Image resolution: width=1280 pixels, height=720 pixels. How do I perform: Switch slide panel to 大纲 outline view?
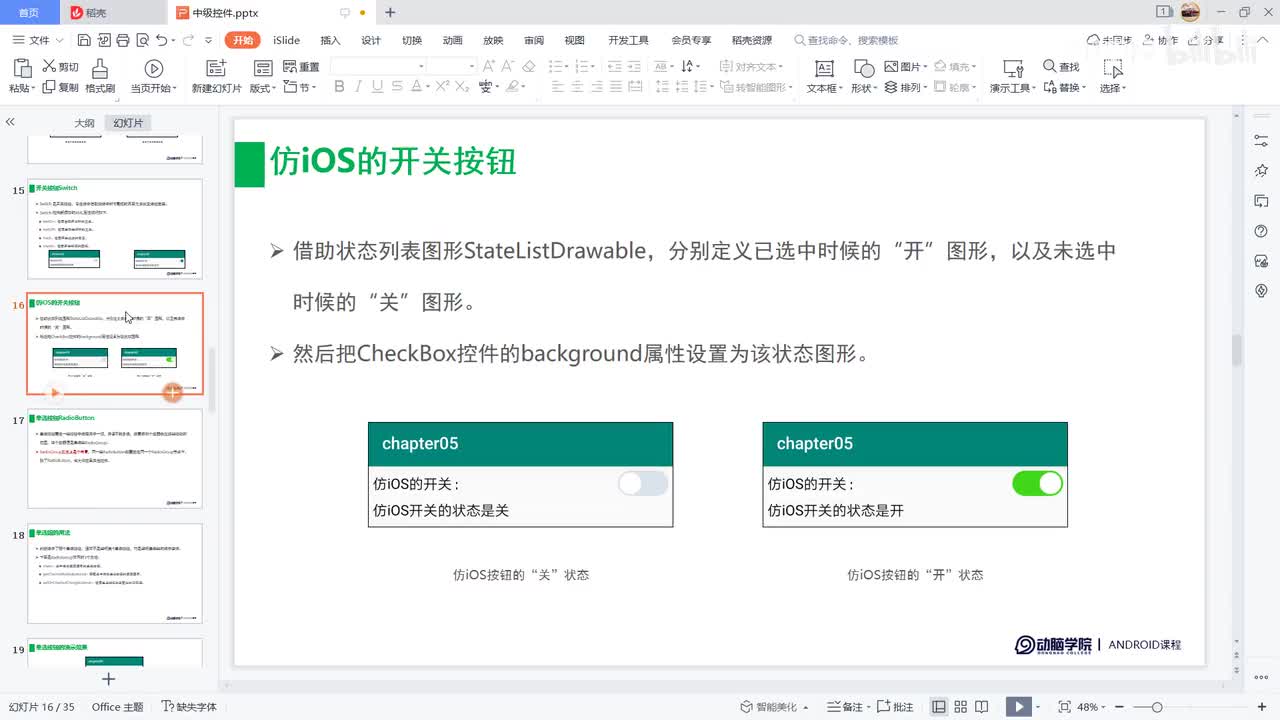pyautogui.click(x=84, y=123)
